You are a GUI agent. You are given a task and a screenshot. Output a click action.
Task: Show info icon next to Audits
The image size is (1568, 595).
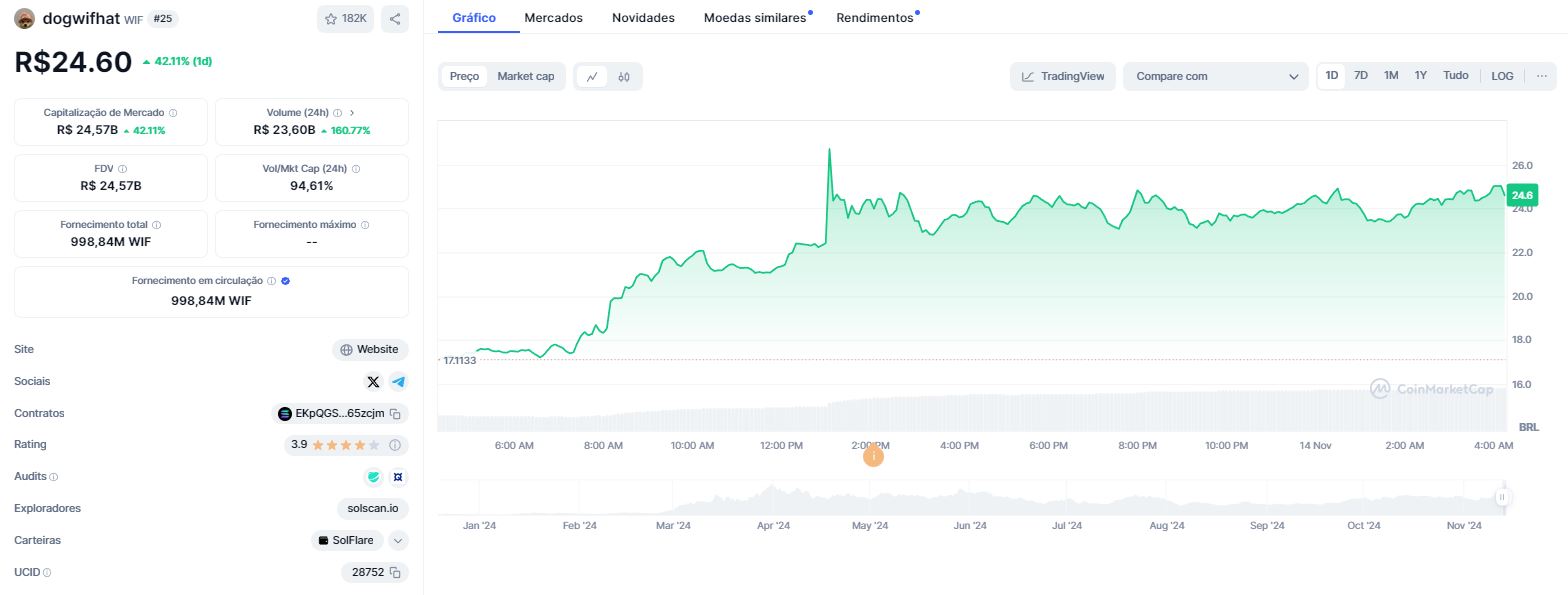pos(54,477)
